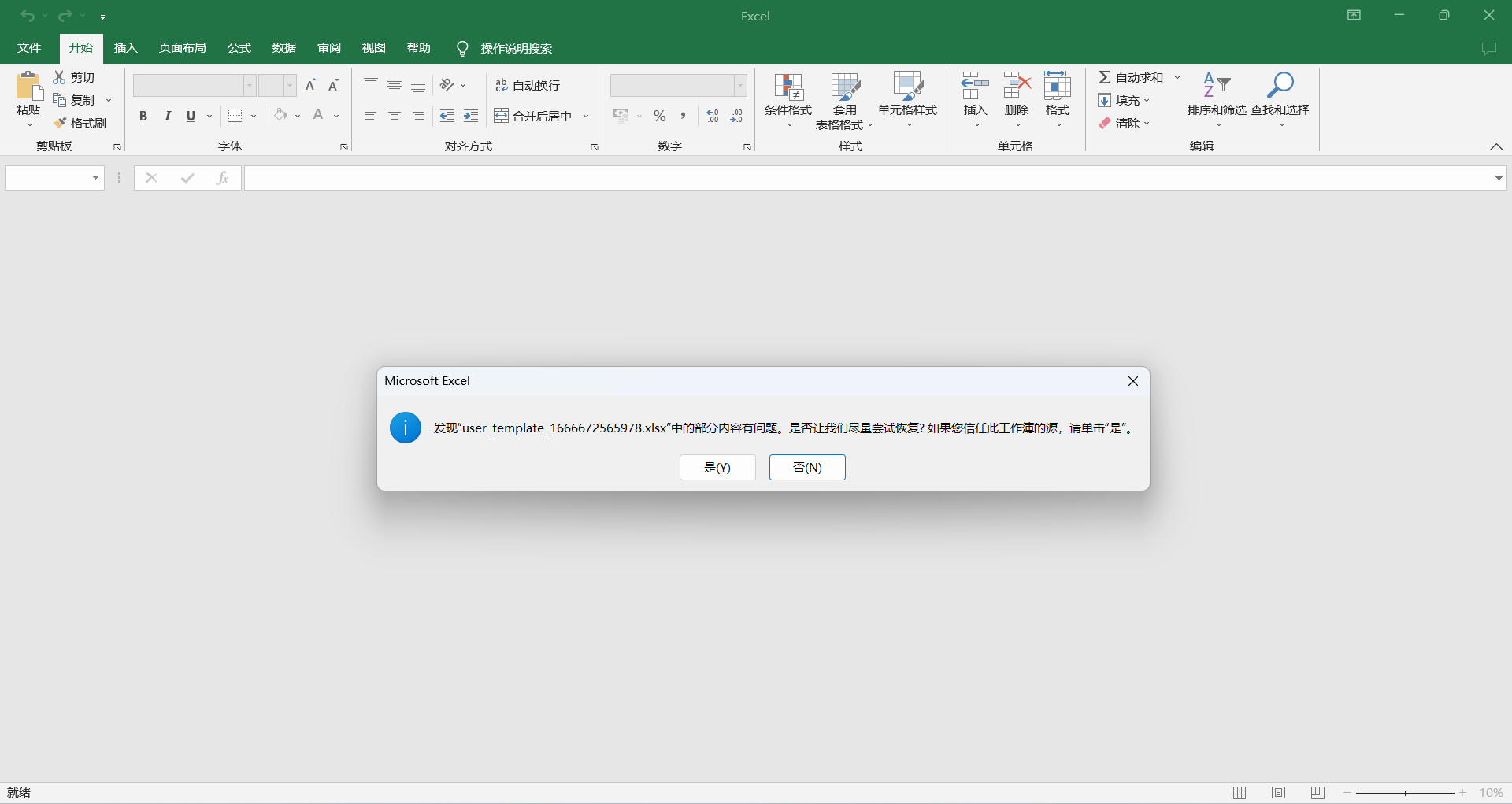Click the accounting number format icon
Viewport: 1512px width, 804px height.
(x=621, y=116)
